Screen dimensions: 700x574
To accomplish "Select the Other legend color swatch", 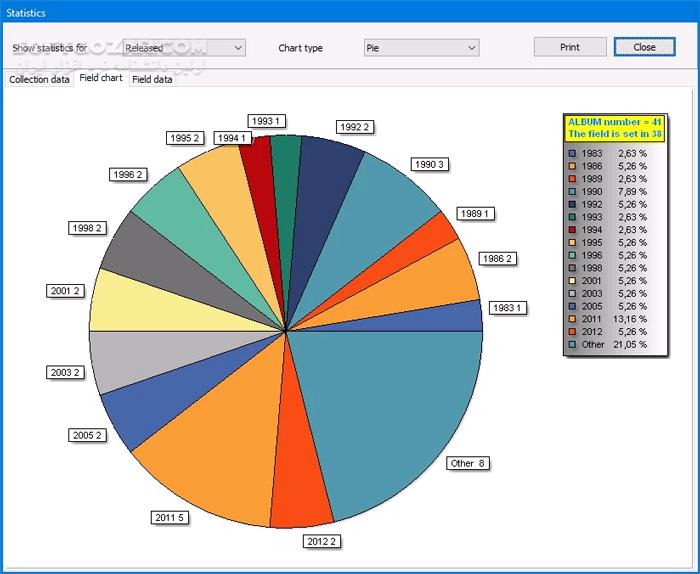I will click(572, 344).
